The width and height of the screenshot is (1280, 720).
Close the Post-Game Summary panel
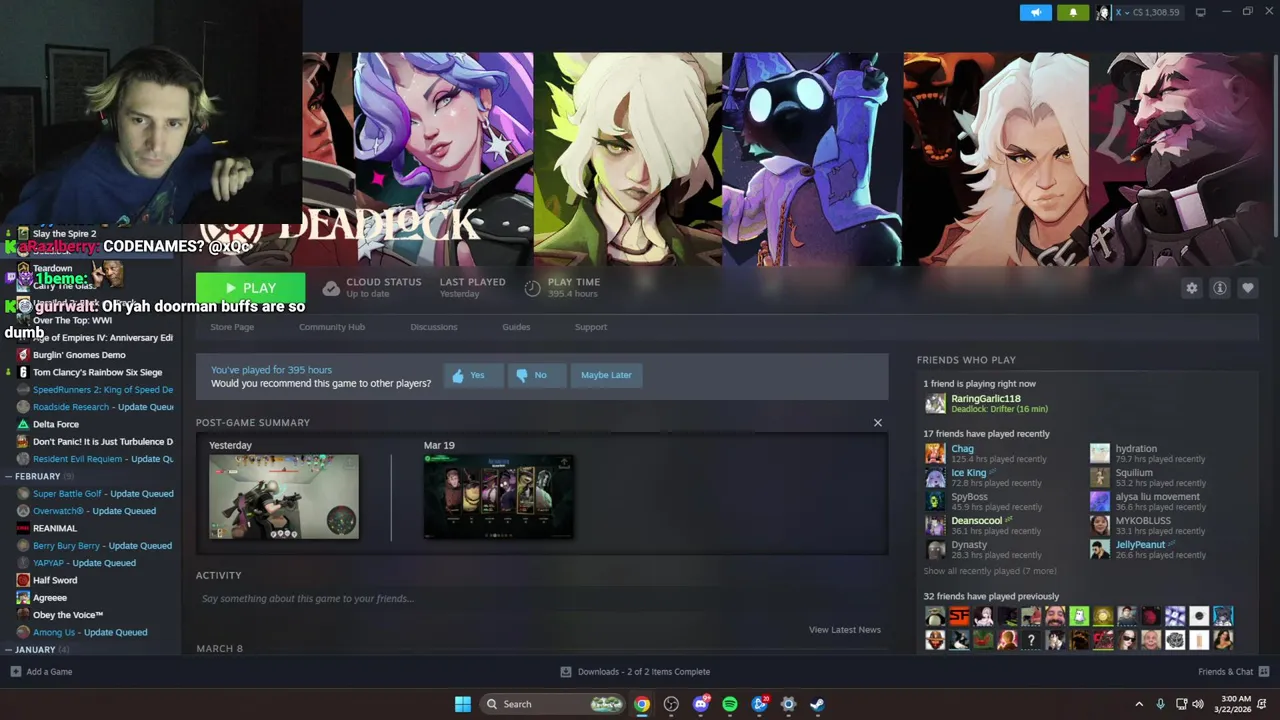[878, 423]
